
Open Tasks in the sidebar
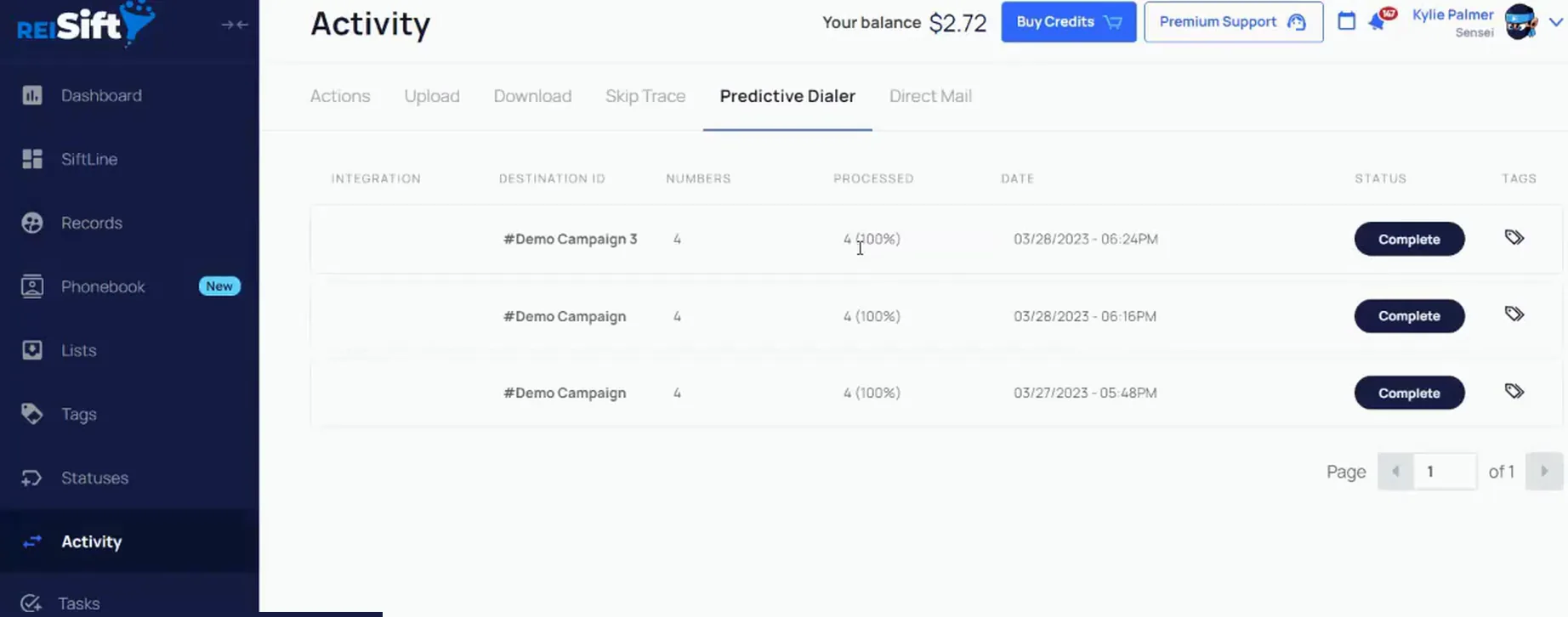[78, 603]
